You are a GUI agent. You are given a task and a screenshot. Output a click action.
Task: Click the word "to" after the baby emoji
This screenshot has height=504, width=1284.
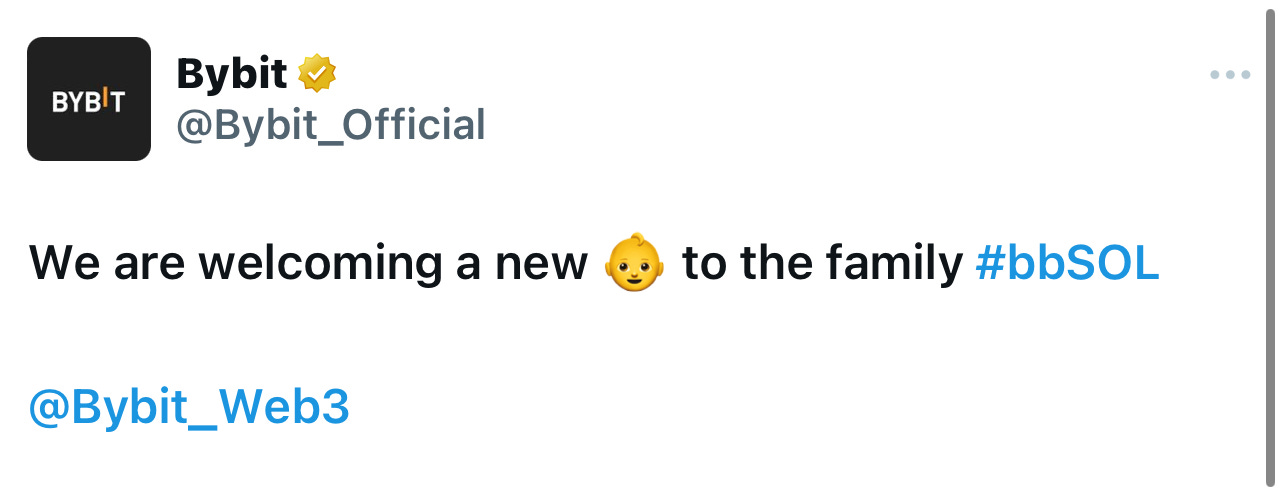(x=704, y=263)
